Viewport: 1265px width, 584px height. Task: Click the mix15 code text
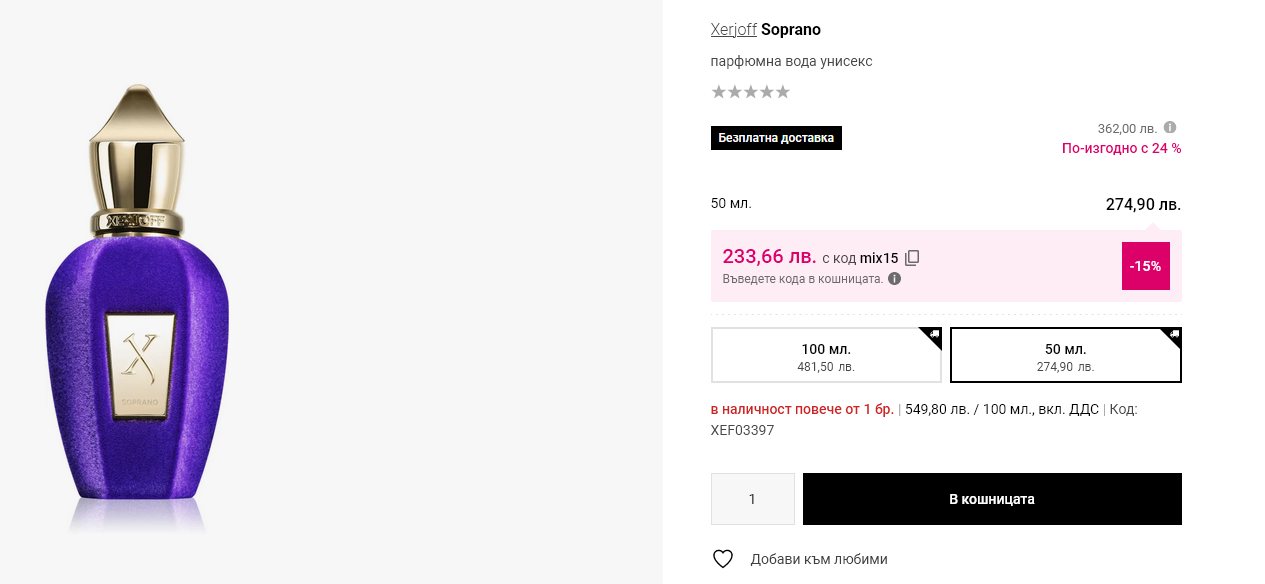(879, 258)
